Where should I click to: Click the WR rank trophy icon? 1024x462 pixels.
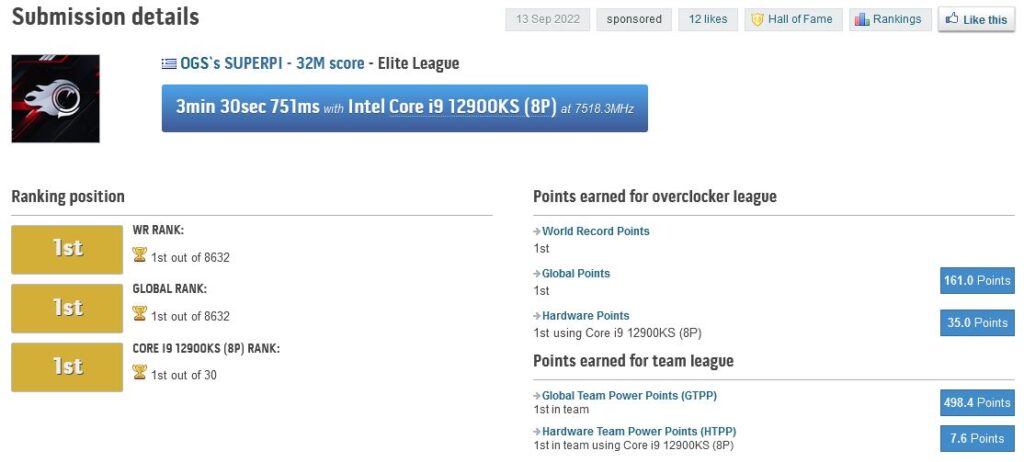(139, 255)
